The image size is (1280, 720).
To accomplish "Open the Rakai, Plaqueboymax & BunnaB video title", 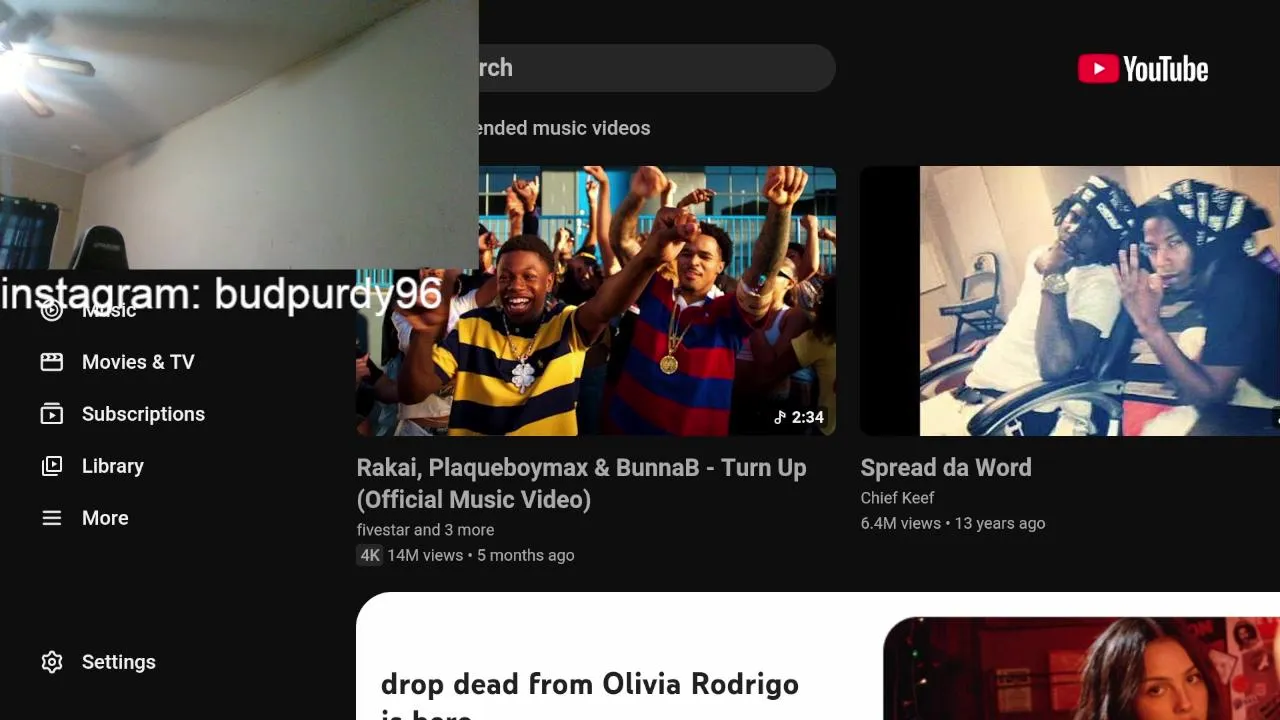I will (581, 483).
